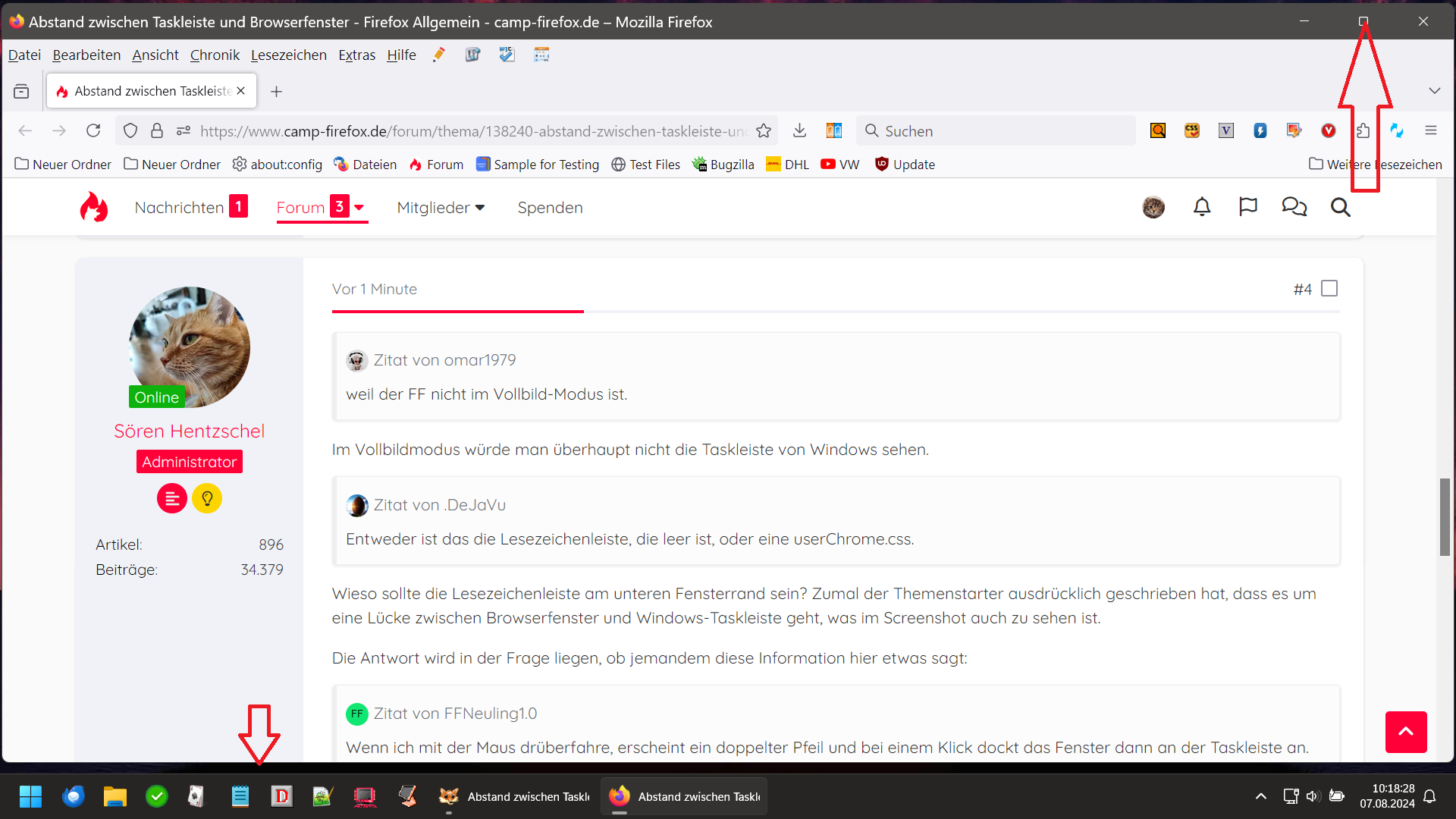Open the extensions puzzle icon

tap(1363, 131)
